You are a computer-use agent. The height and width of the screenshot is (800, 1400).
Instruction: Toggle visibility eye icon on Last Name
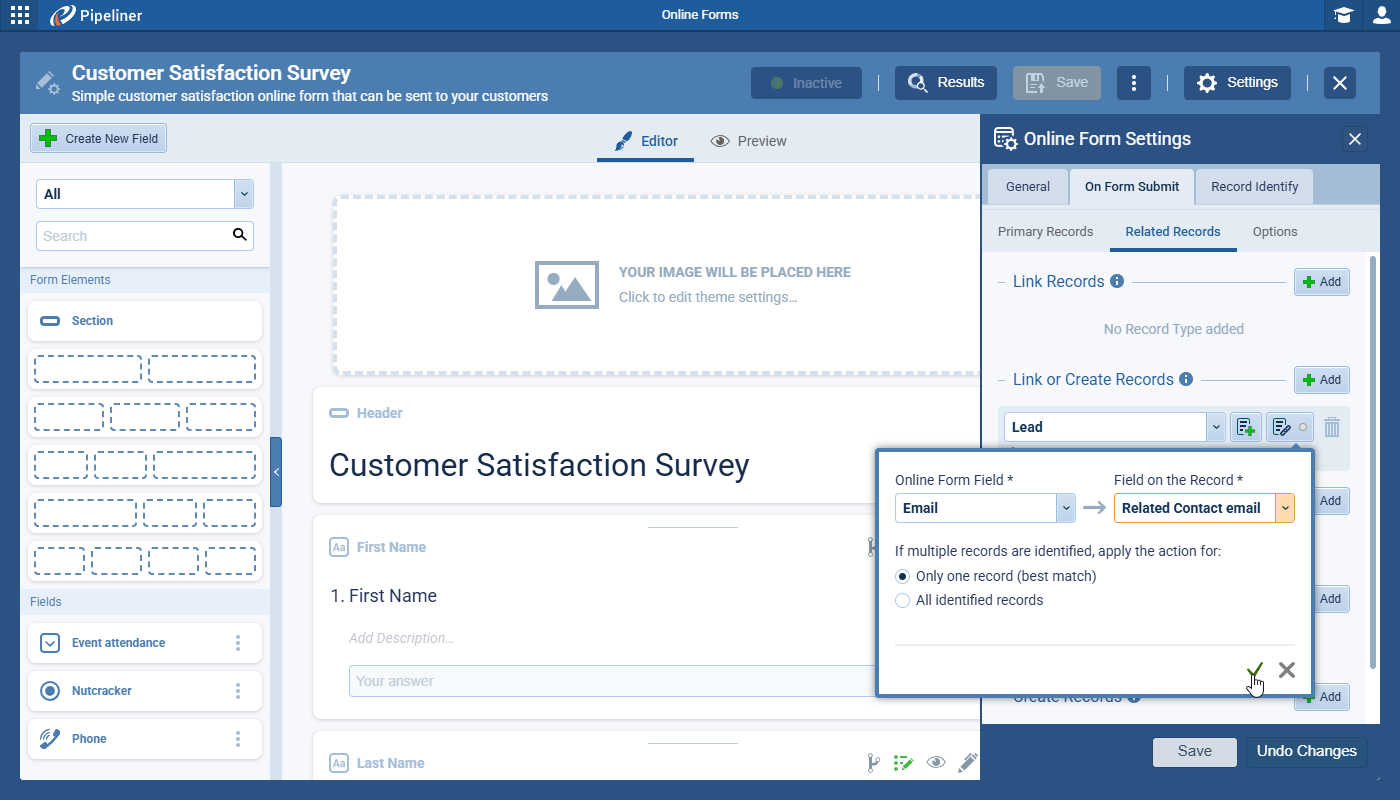tap(936, 763)
